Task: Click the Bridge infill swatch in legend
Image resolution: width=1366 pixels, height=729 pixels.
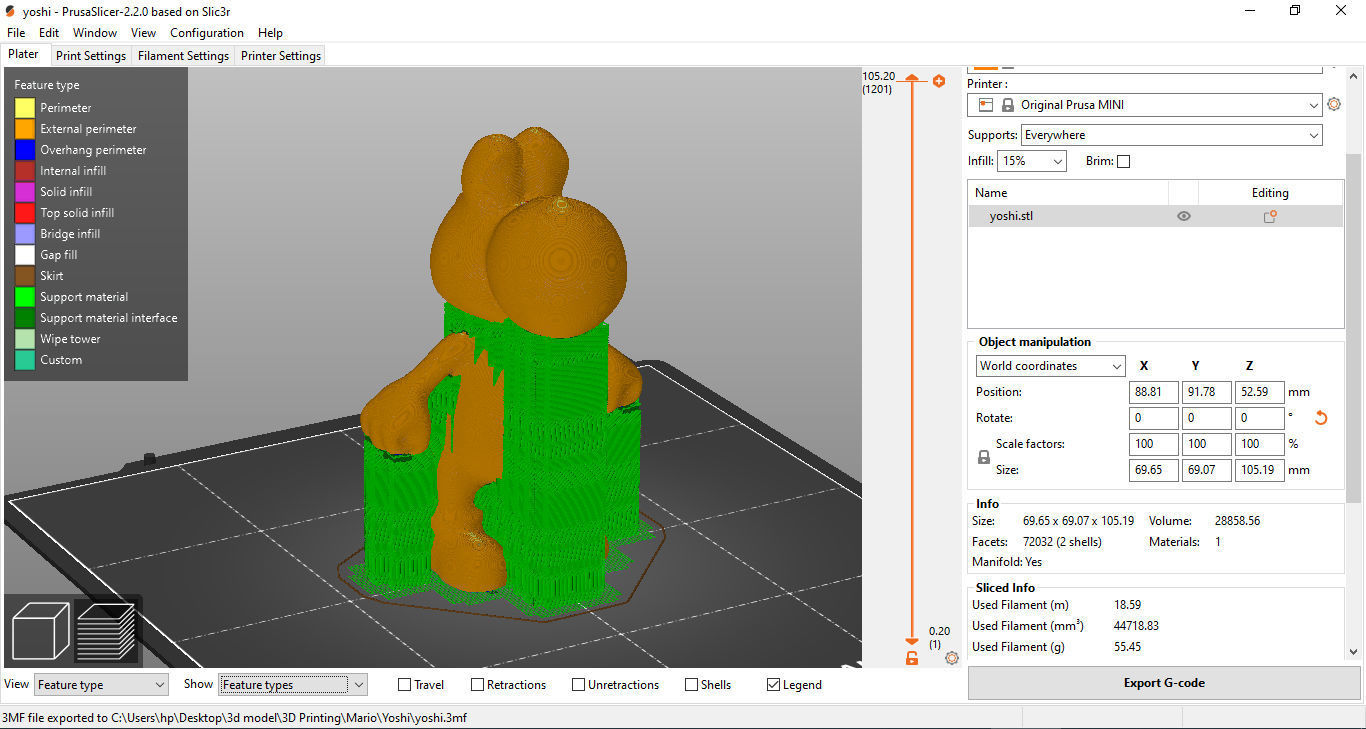Action: pyautogui.click(x=24, y=234)
